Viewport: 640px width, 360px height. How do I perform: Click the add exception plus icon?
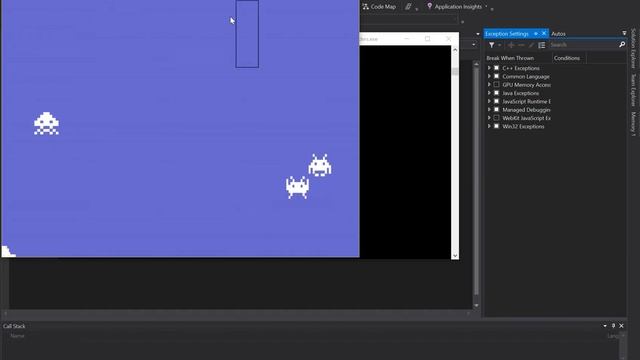(x=511, y=45)
